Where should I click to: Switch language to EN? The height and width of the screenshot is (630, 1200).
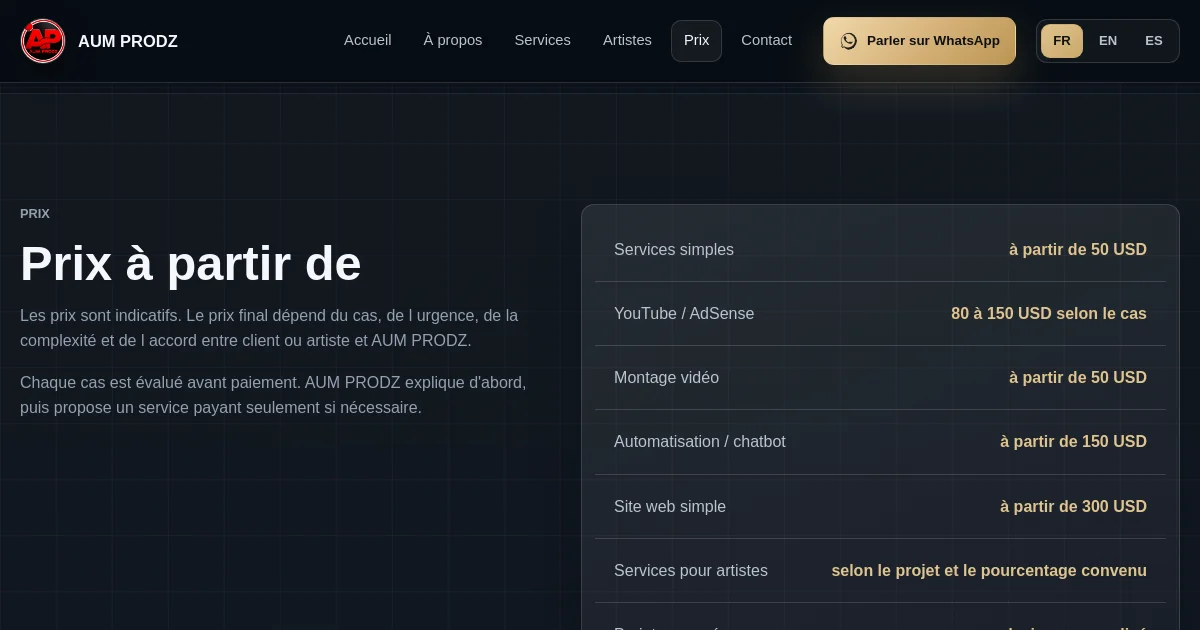[1108, 41]
